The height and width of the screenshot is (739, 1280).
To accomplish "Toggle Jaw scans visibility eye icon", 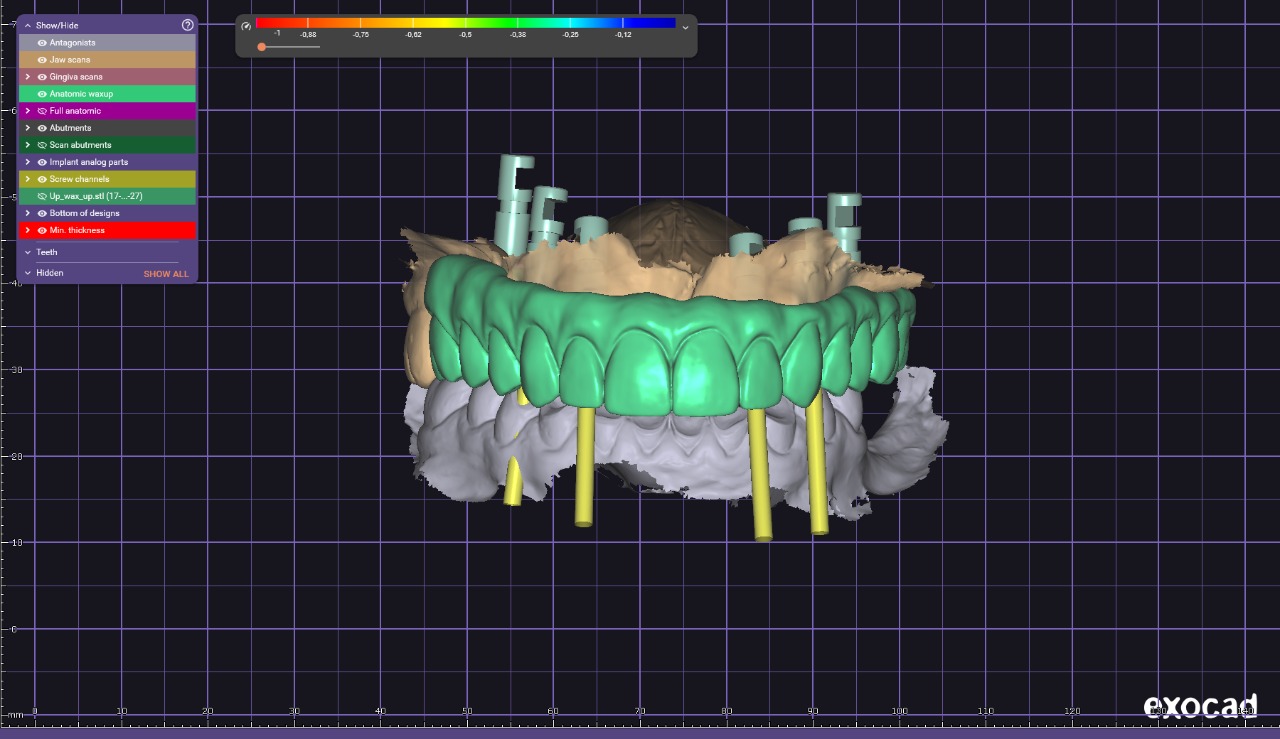I will [x=42, y=60].
